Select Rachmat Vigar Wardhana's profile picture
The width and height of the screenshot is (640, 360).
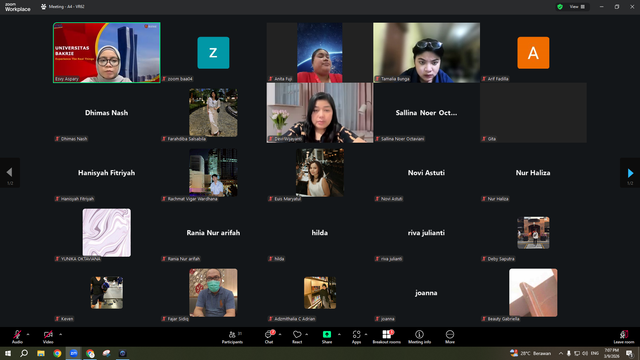click(213, 173)
